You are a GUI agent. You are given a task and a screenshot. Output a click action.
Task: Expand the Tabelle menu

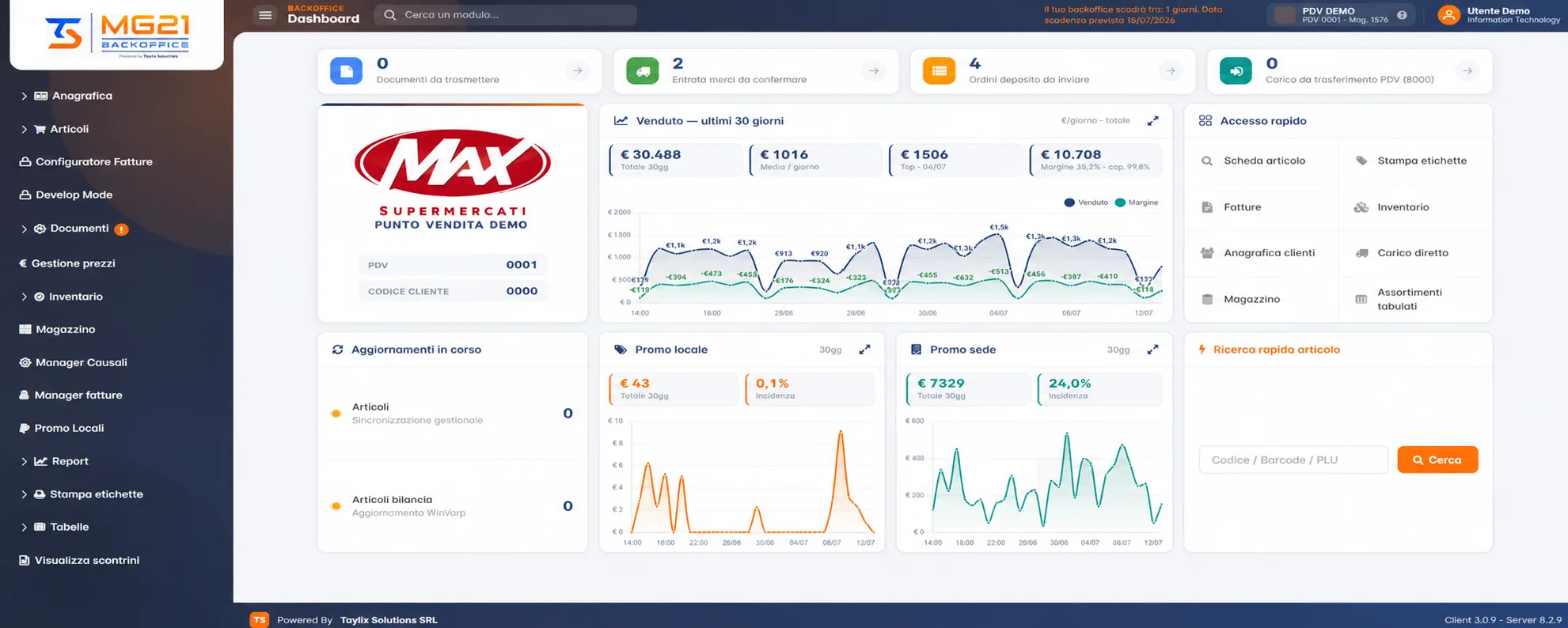click(55, 527)
